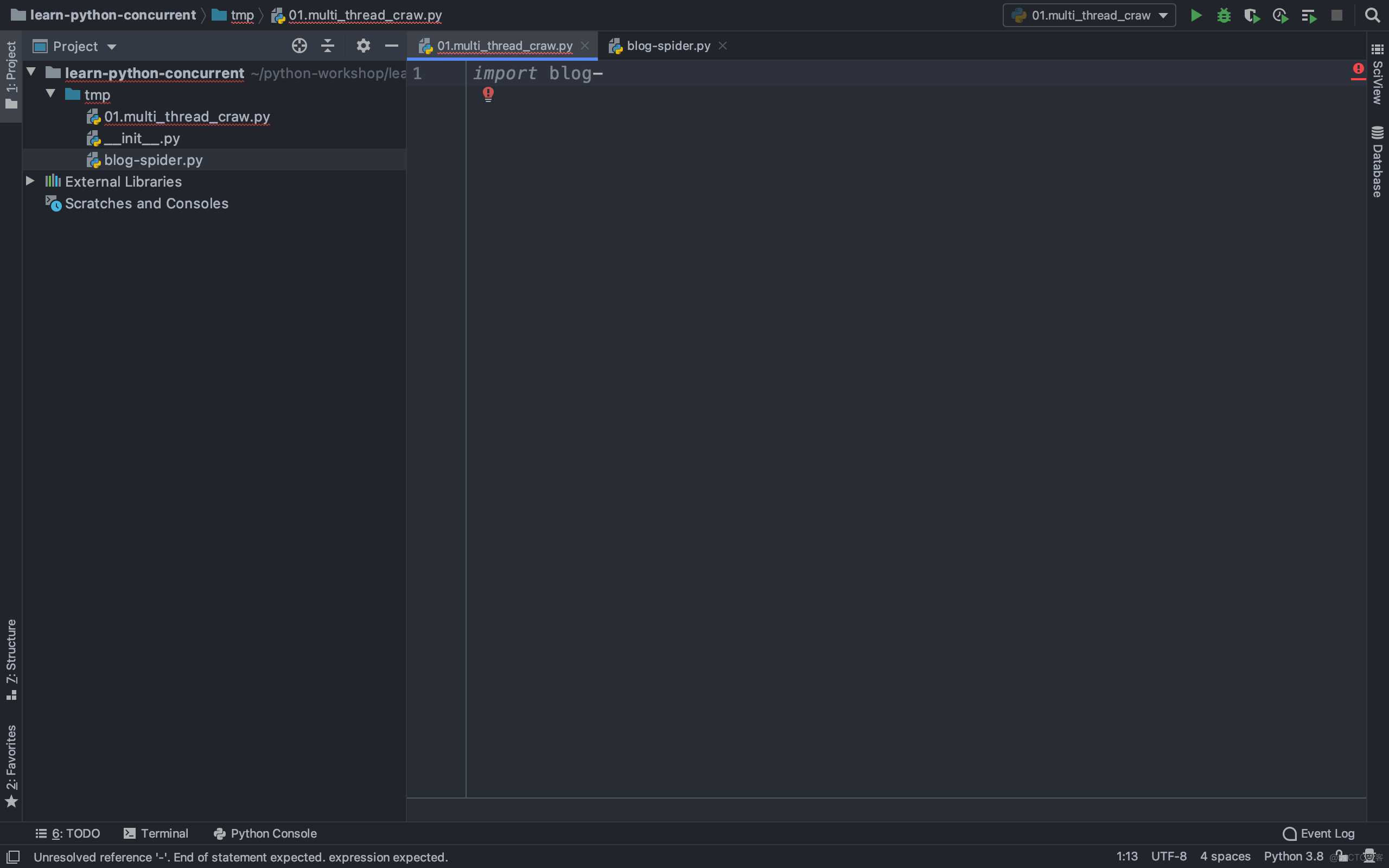Click the Terminal button in bottom bar

click(155, 832)
